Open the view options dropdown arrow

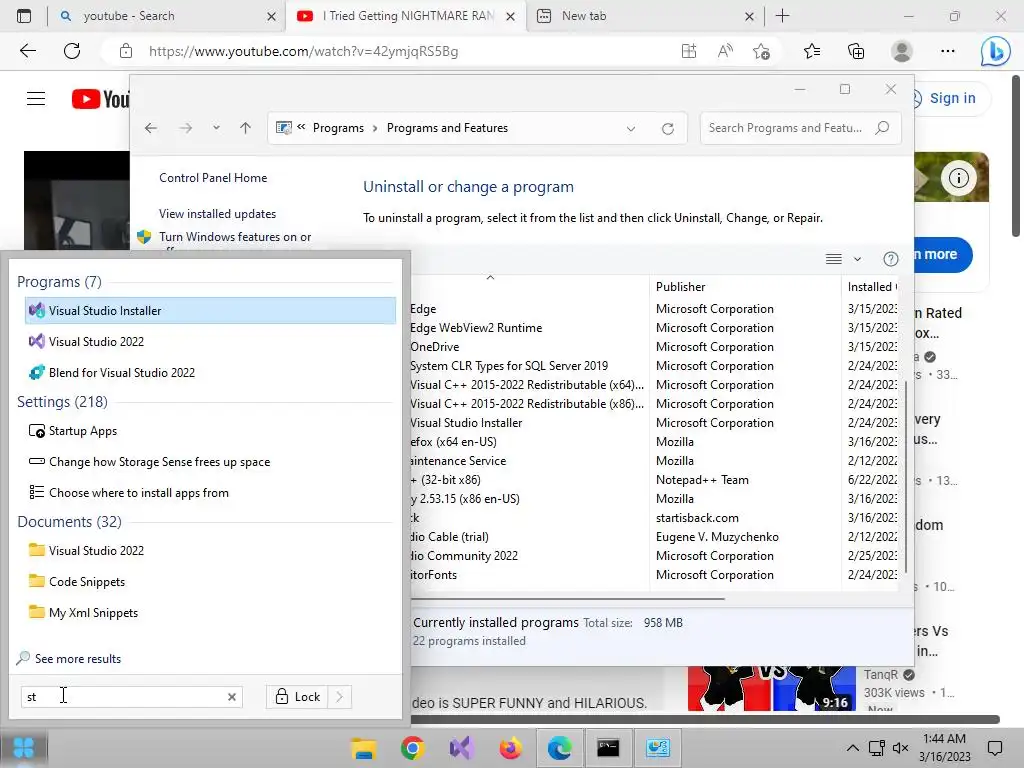[x=857, y=259]
